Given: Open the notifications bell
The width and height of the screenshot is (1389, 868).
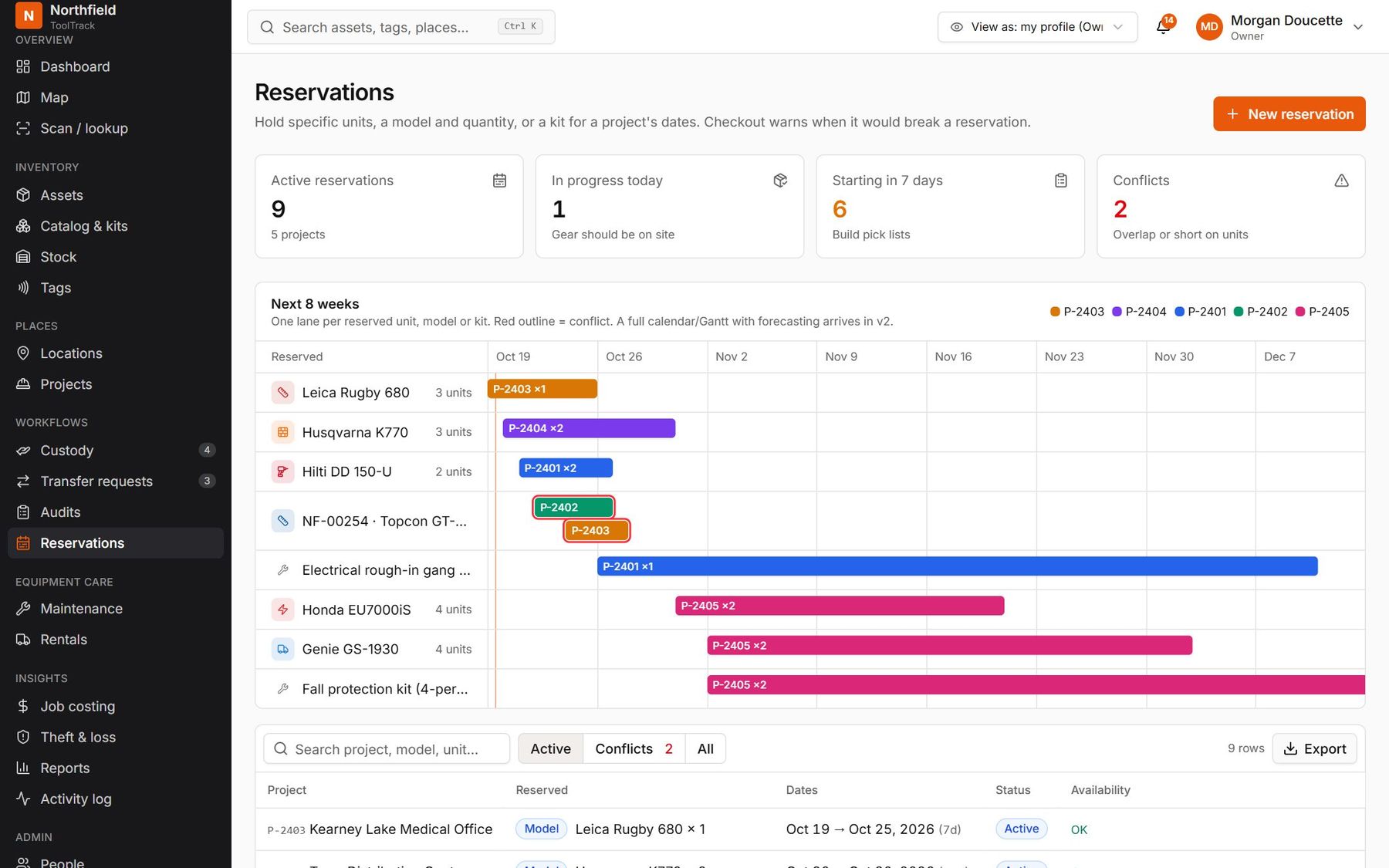Looking at the screenshot, I should tap(1163, 27).
